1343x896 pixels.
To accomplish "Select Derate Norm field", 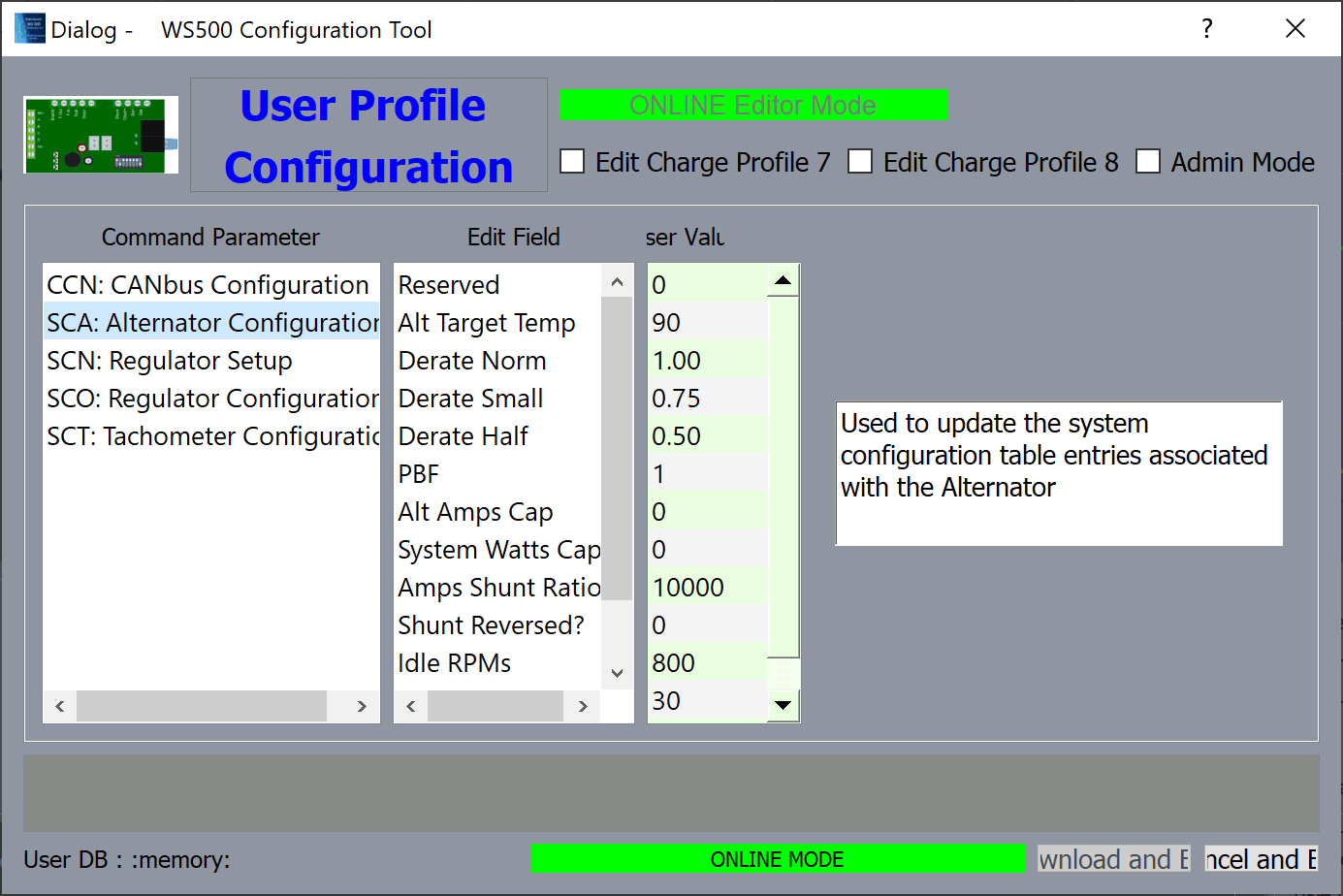I will click(x=498, y=360).
